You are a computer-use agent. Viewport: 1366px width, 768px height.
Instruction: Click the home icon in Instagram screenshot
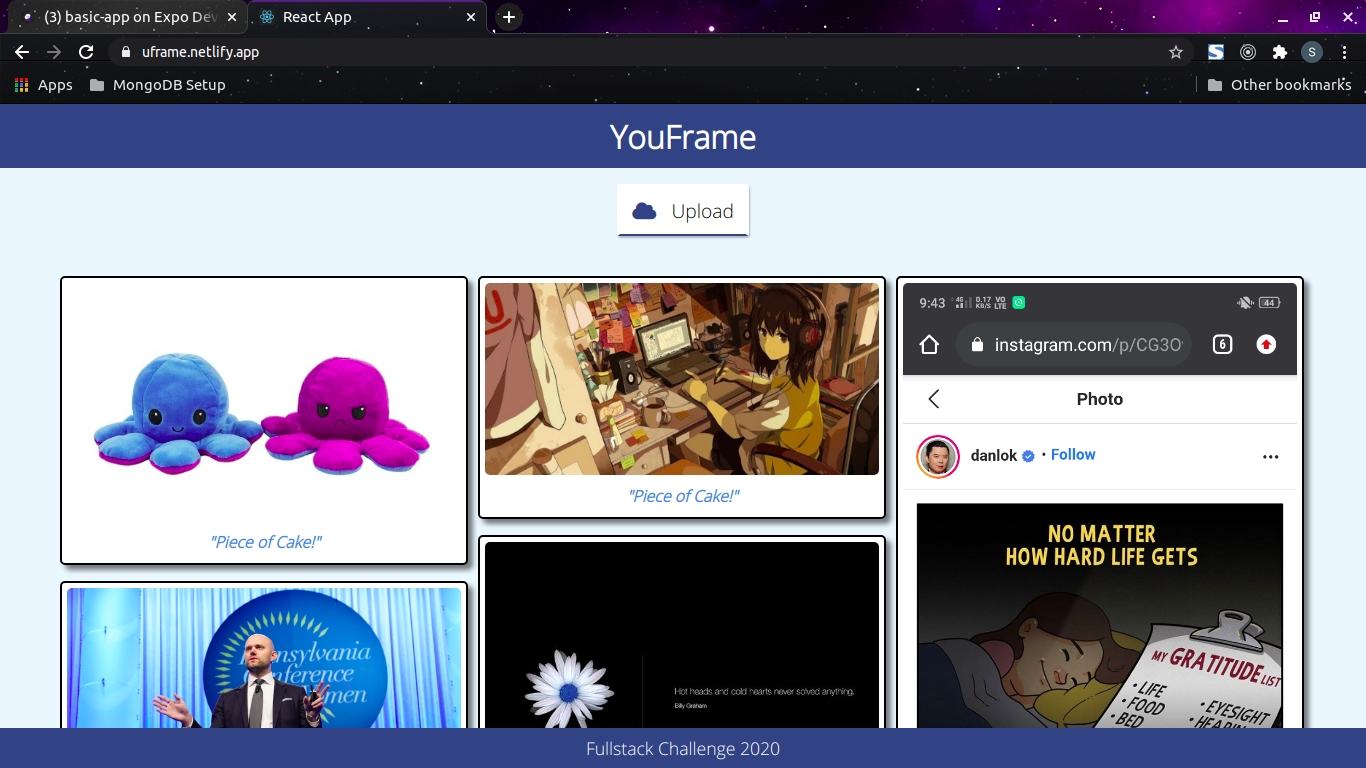click(x=929, y=345)
